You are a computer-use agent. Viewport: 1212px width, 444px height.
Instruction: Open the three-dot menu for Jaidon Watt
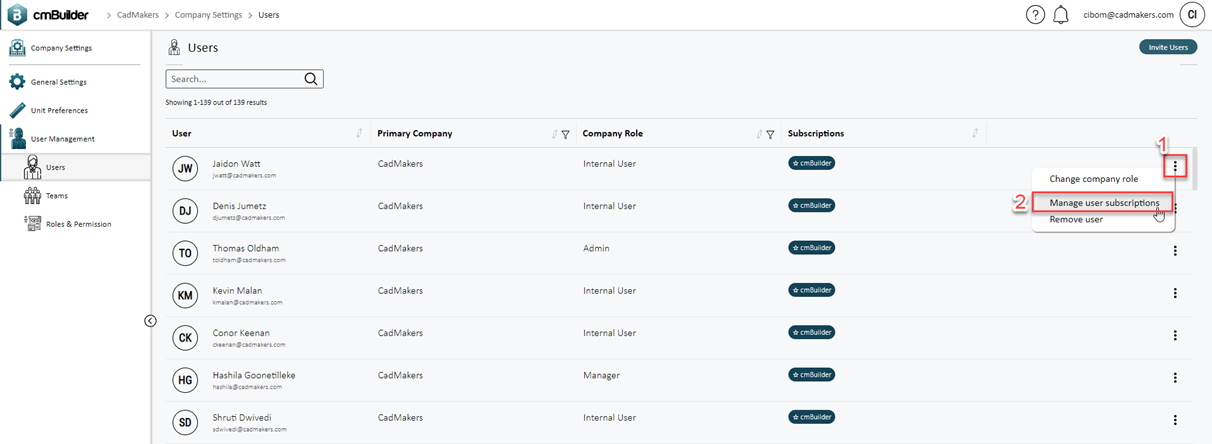click(x=1175, y=167)
